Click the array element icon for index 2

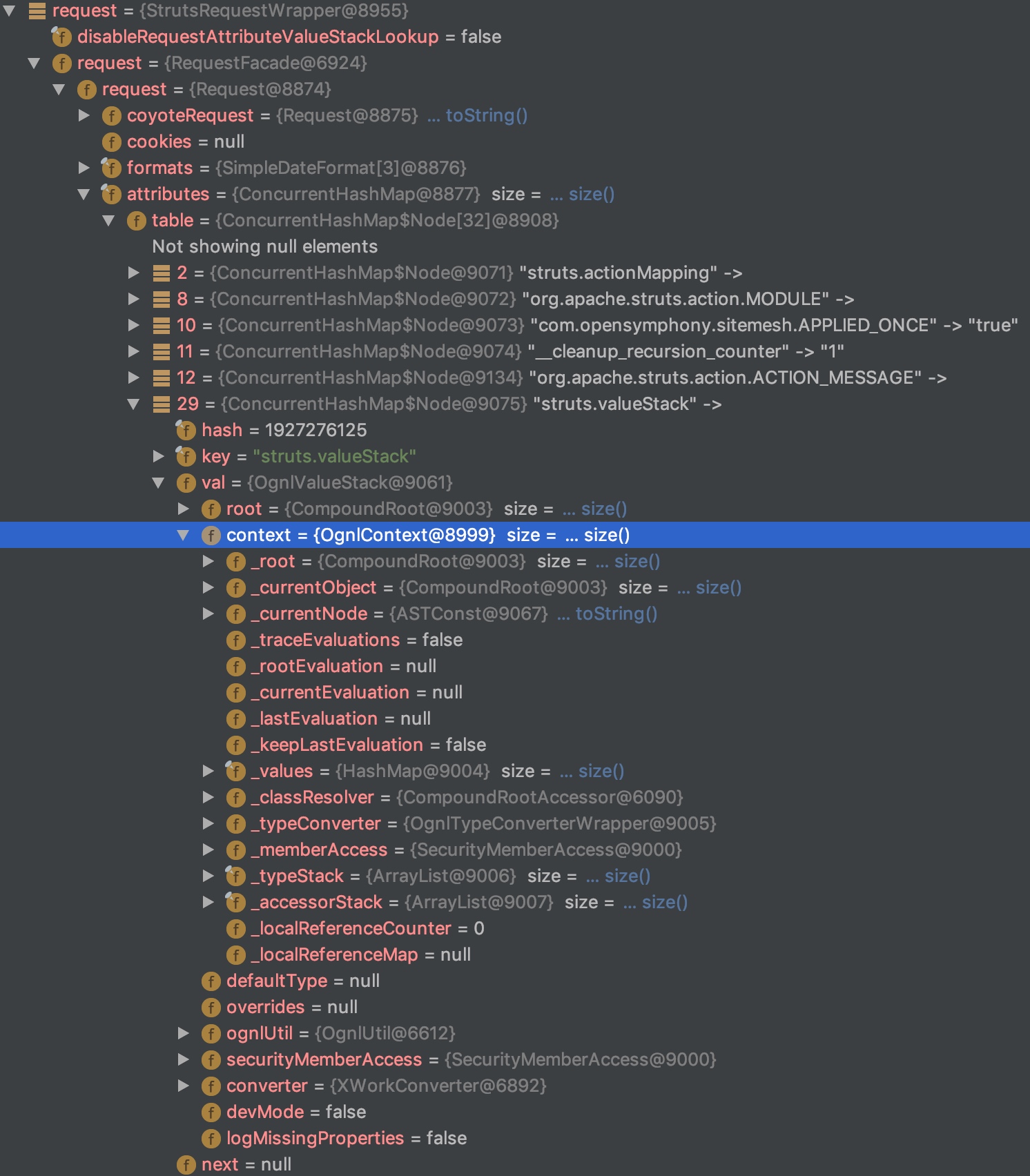pyautogui.click(x=161, y=273)
